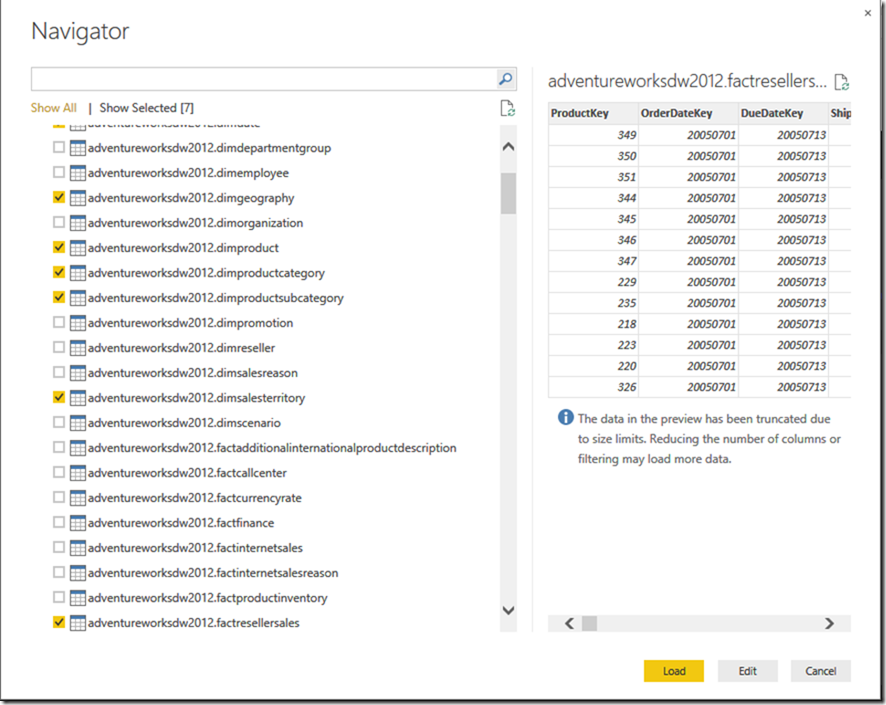Viewport: 886px width, 705px height.
Task: Uncheck the factresellersales checkbox
Action: coord(59,622)
